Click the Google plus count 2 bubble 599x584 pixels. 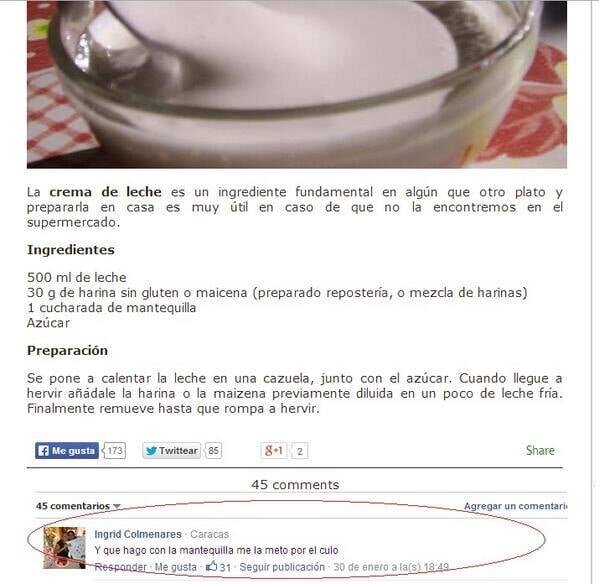pos(300,451)
